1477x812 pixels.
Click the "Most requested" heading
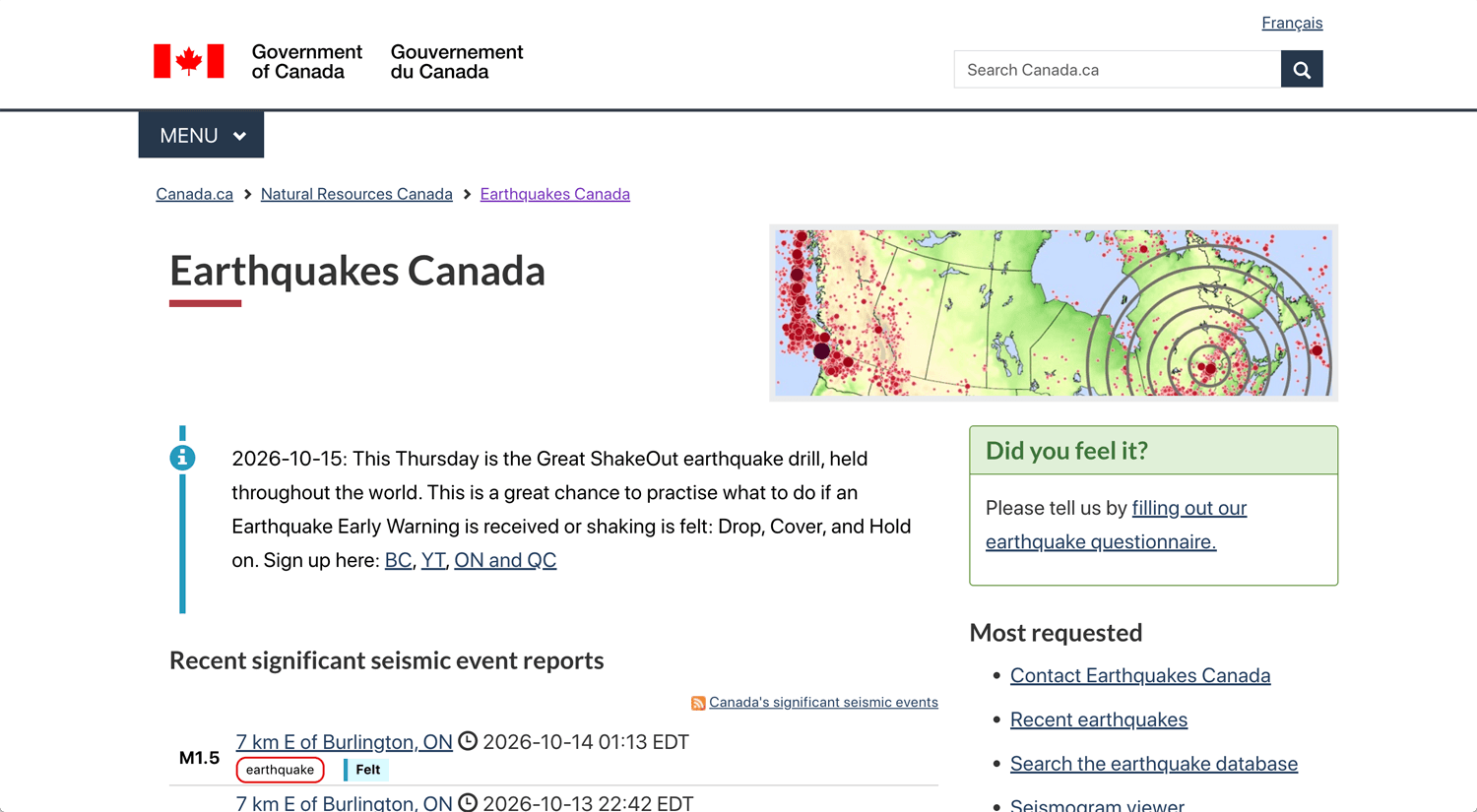point(1056,632)
